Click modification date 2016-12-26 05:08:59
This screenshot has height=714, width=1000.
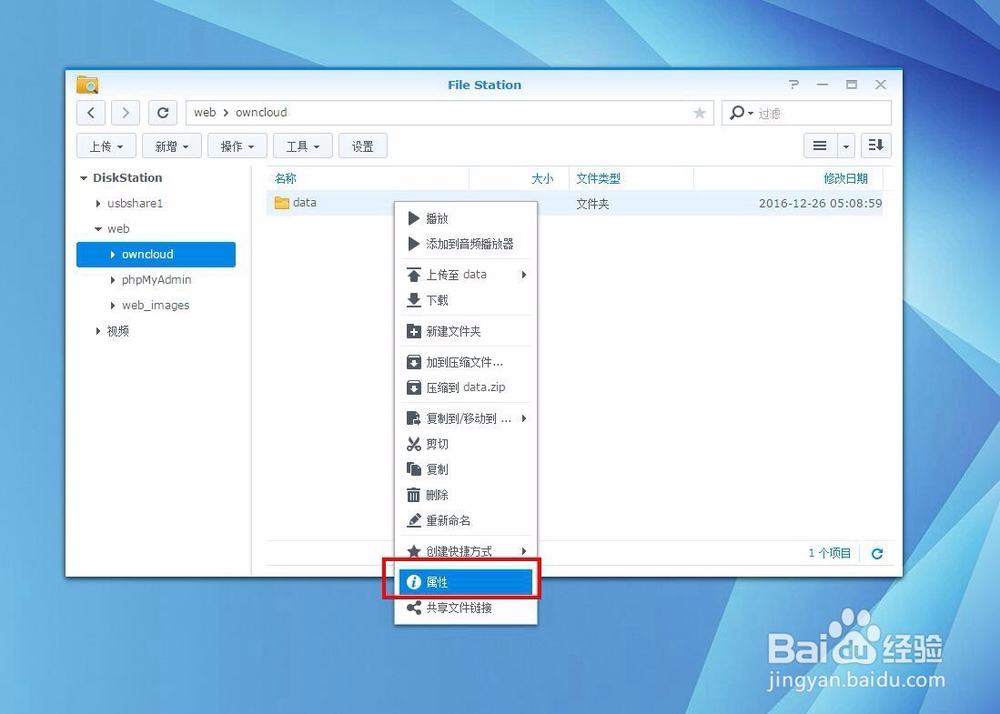tap(820, 203)
